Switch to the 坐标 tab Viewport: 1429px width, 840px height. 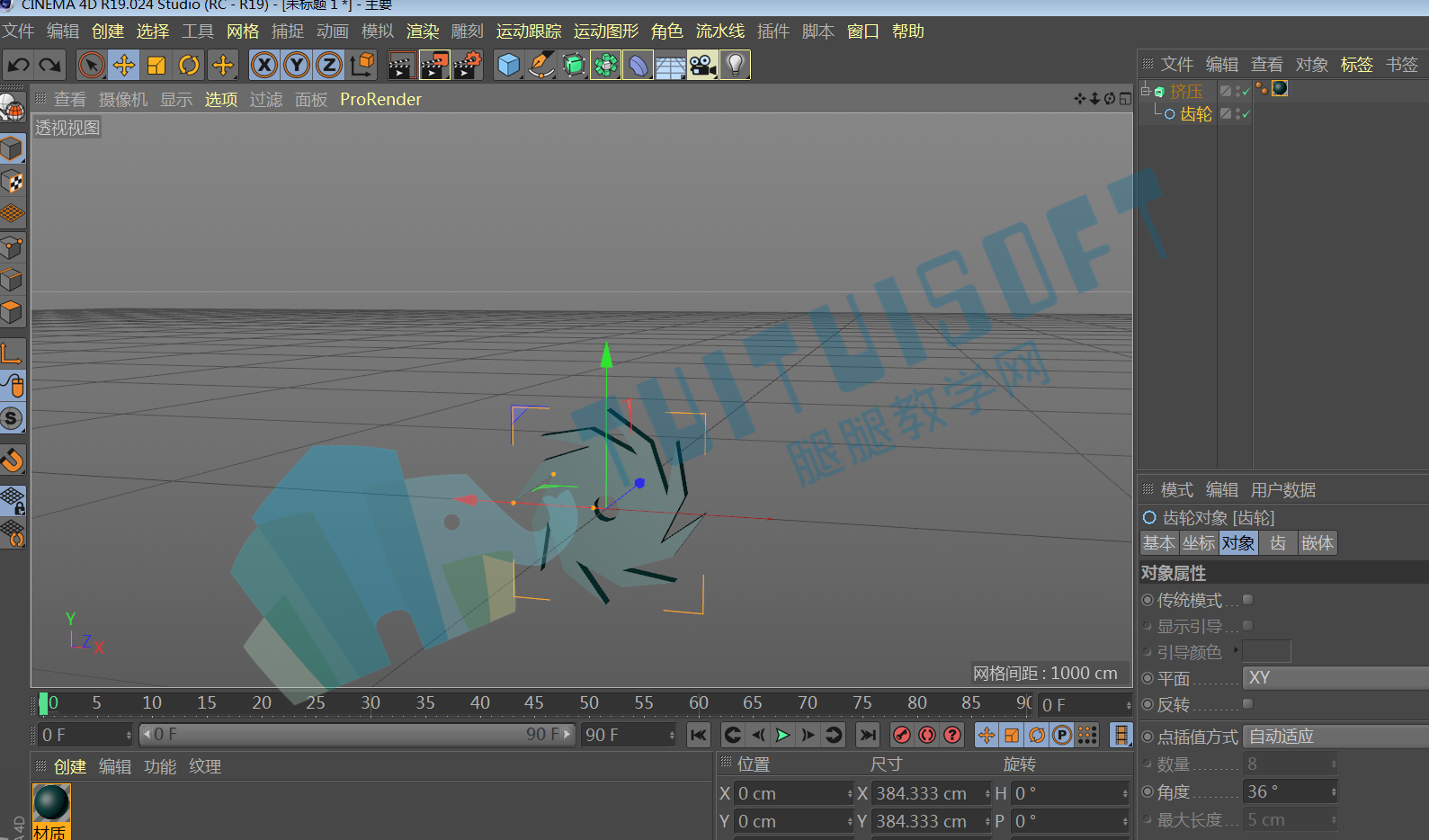[1199, 543]
